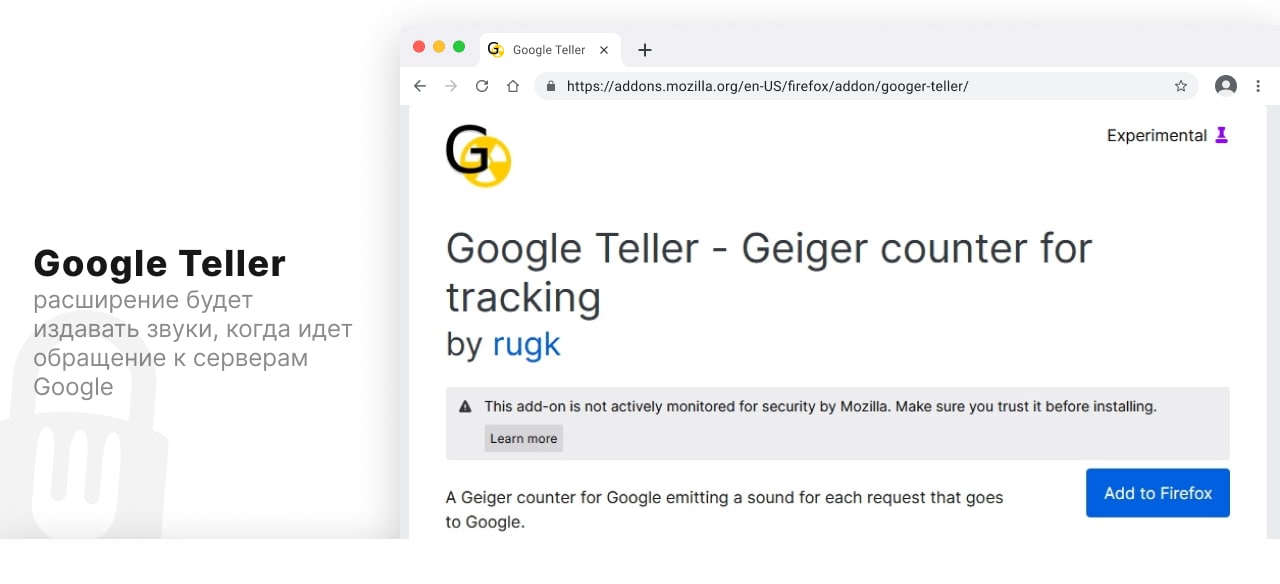This screenshot has width=1280, height=584.
Task: Click the green maximize window button
Action: tap(459, 47)
